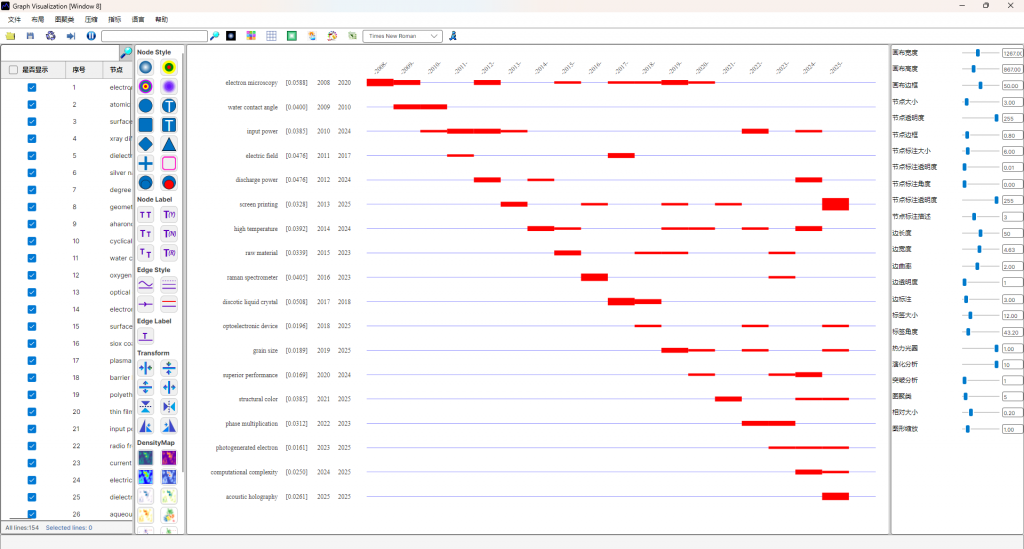This screenshot has width=1024, height=549.
Task: Select the blue square node style
Action: click(x=146, y=125)
